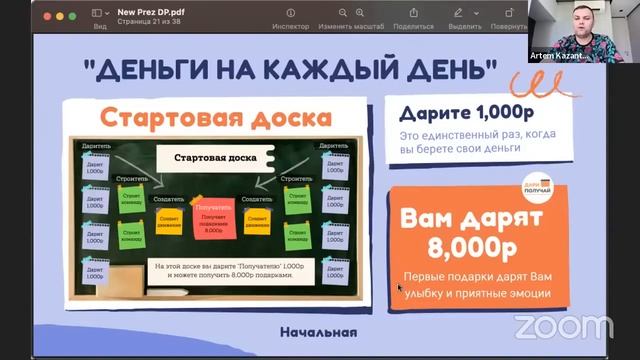Click the 'Дари Получай' round logo
Viewport: 640px width, 360px height.
pos(538,188)
